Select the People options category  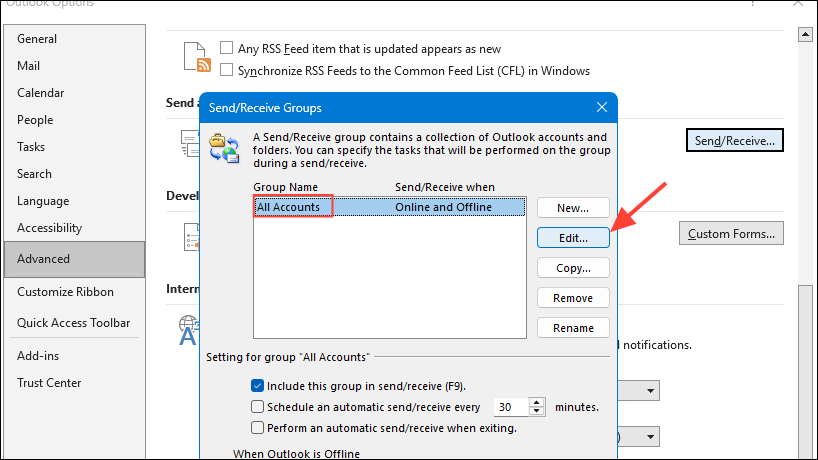(x=35, y=120)
